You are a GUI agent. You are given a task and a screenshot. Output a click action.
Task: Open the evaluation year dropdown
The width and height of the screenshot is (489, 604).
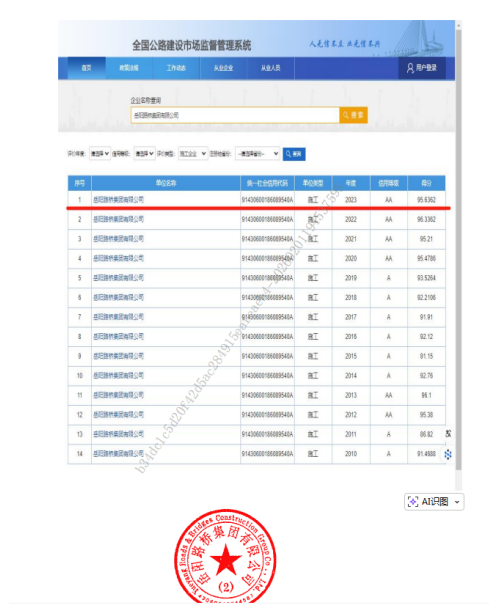pos(100,154)
